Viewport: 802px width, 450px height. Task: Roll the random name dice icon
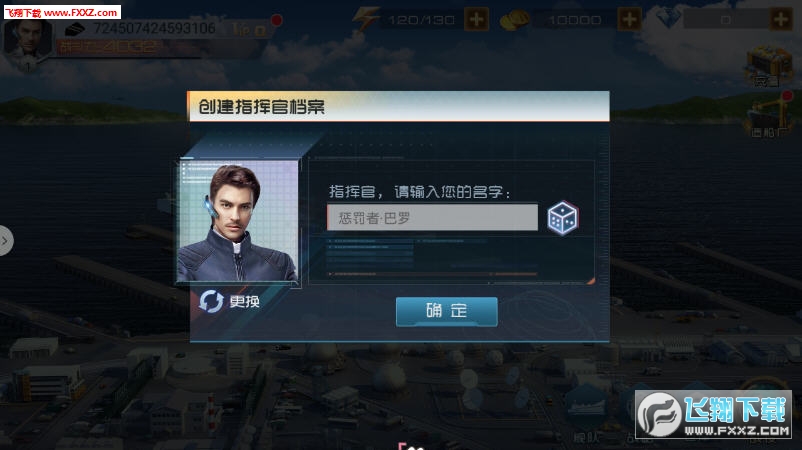click(563, 218)
